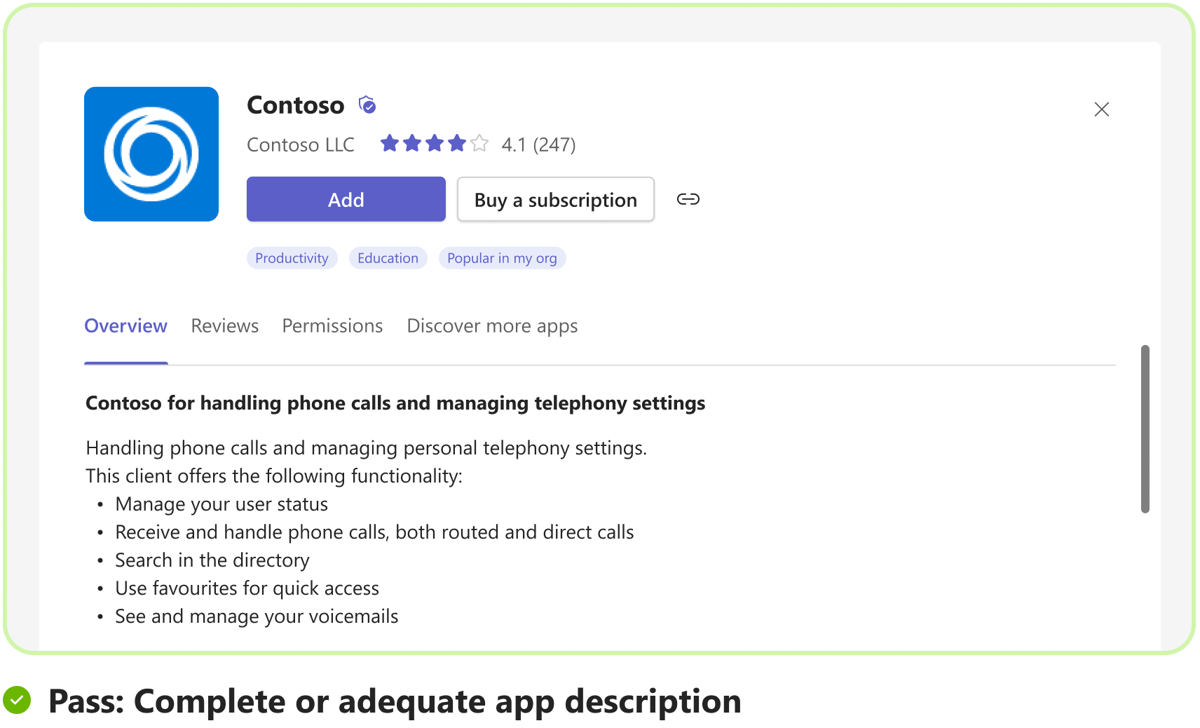1200x728 pixels.
Task: Select the Education category tag
Action: tap(388, 258)
